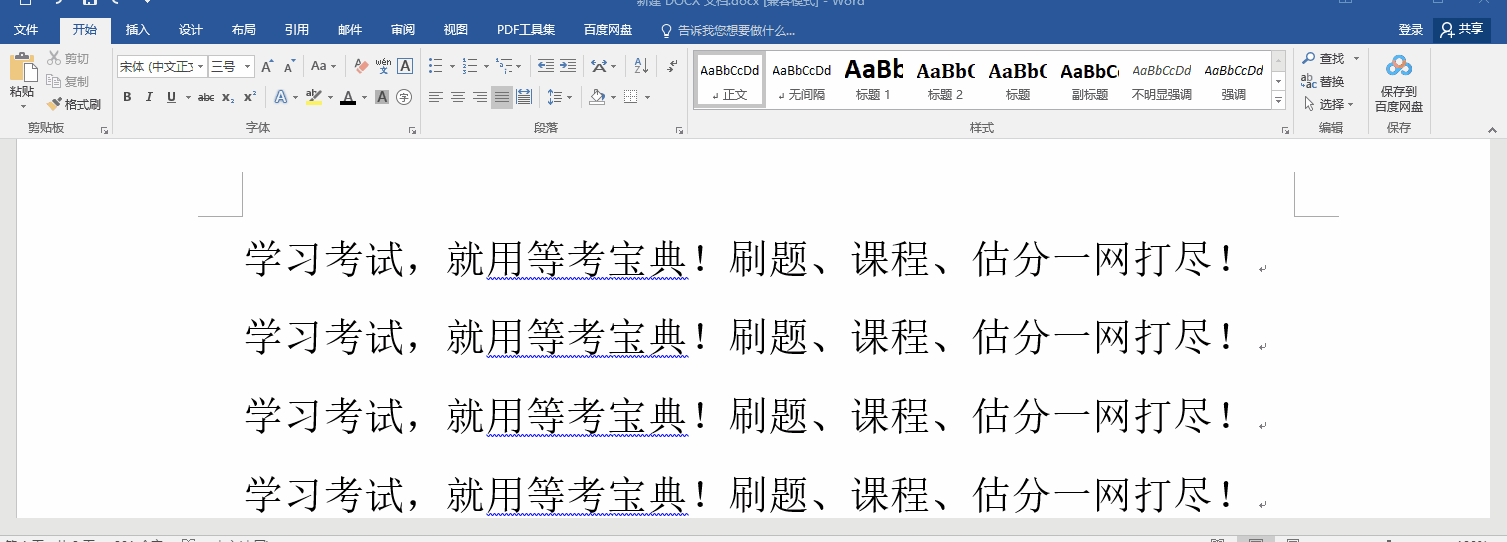The height and width of the screenshot is (542, 1507).
Task: Open the font name dropdown (宋体)
Action: [200, 66]
